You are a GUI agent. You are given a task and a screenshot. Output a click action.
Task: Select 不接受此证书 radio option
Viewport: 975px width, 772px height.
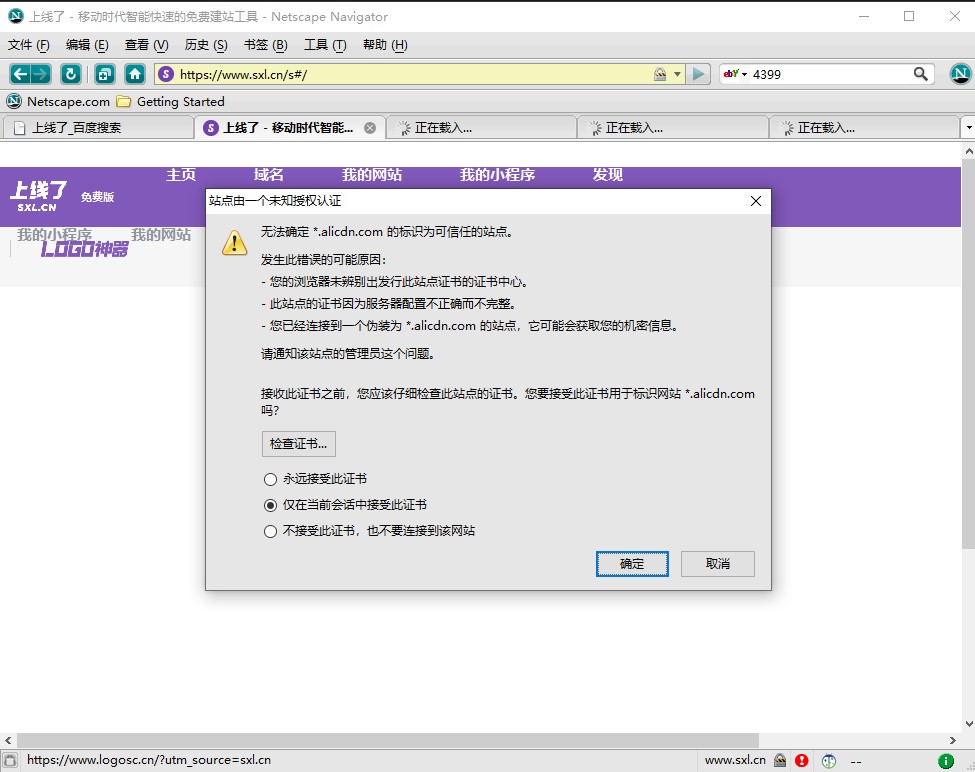point(270,531)
